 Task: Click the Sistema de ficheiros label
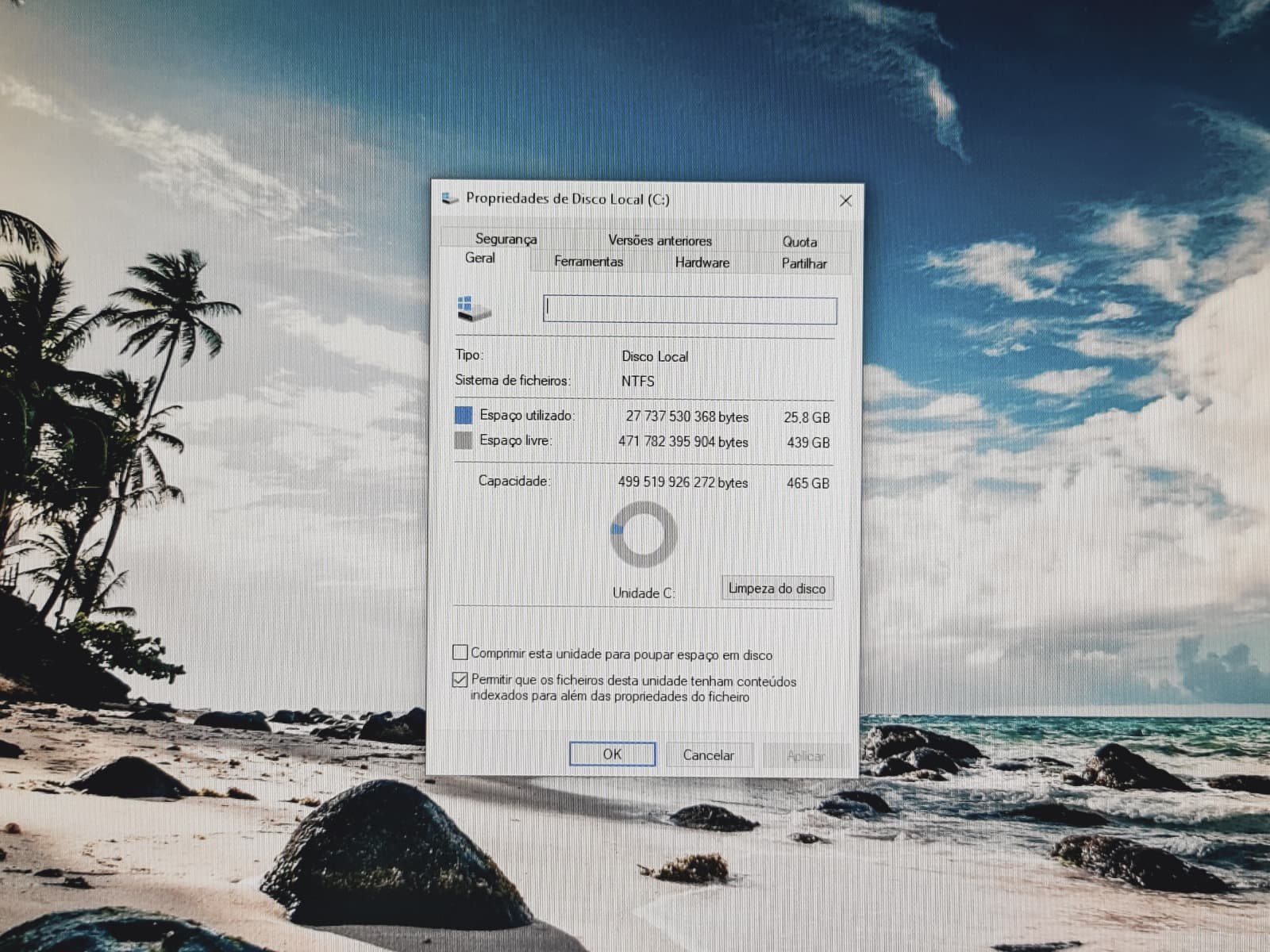pos(513,381)
